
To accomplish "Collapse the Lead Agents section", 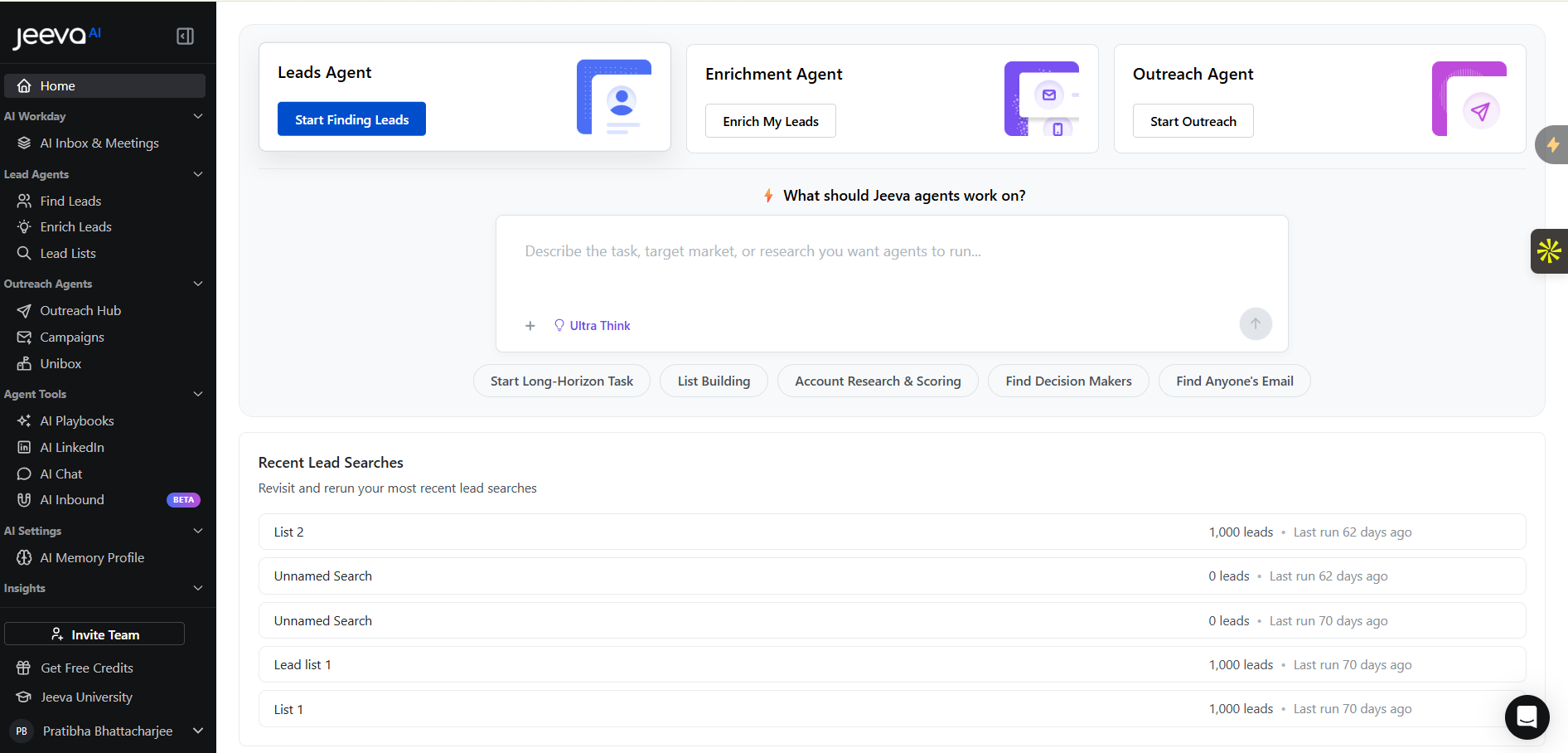I will click(198, 174).
